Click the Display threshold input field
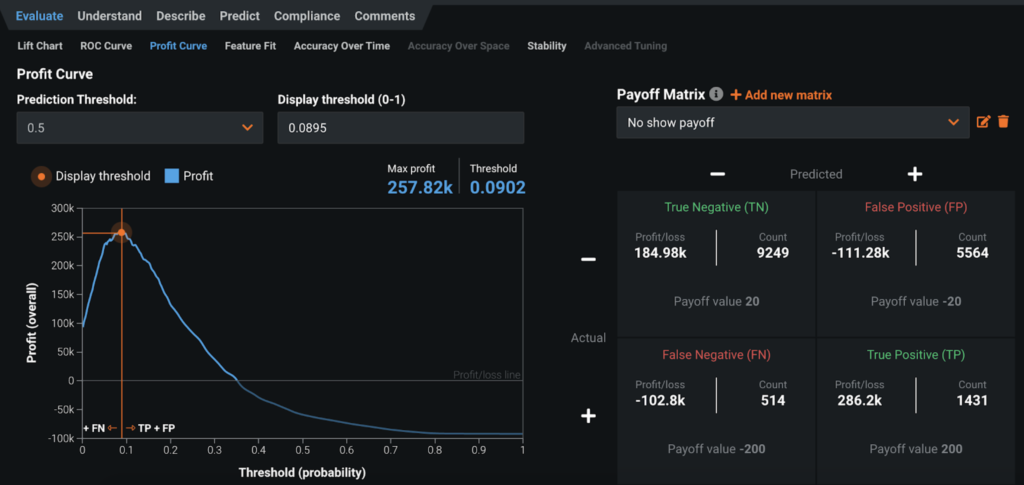The width and height of the screenshot is (1024, 485). 400,127
